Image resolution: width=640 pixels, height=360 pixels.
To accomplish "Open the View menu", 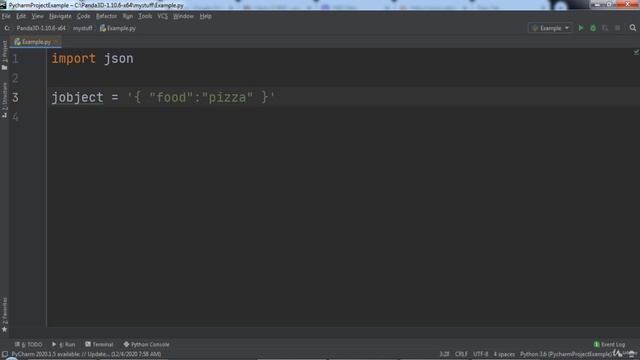I will [38, 16].
